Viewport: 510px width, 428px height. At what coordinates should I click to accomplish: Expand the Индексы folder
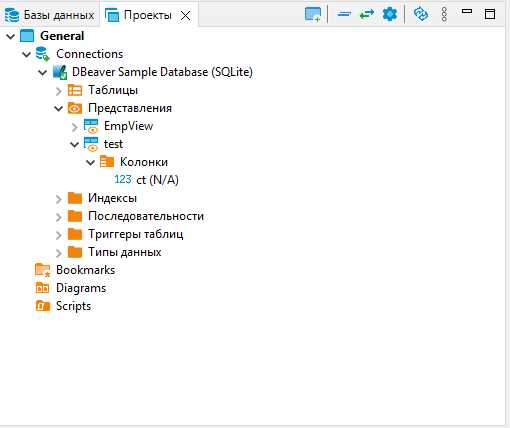59,199
